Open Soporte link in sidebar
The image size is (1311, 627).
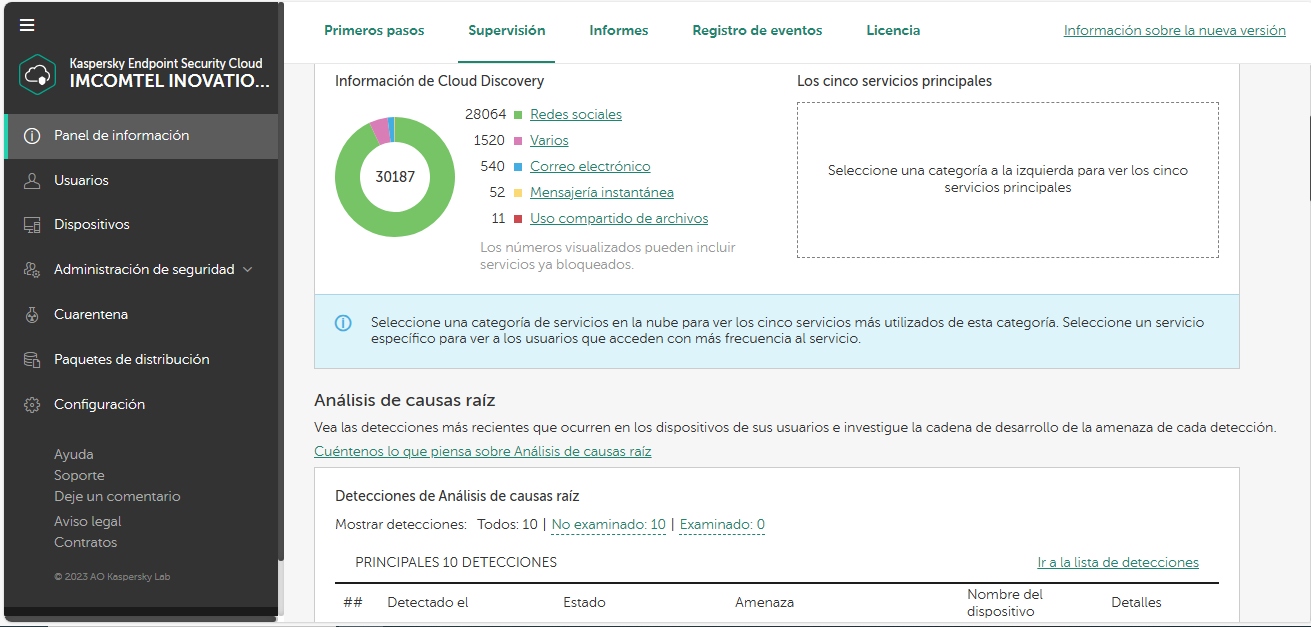[x=79, y=476]
